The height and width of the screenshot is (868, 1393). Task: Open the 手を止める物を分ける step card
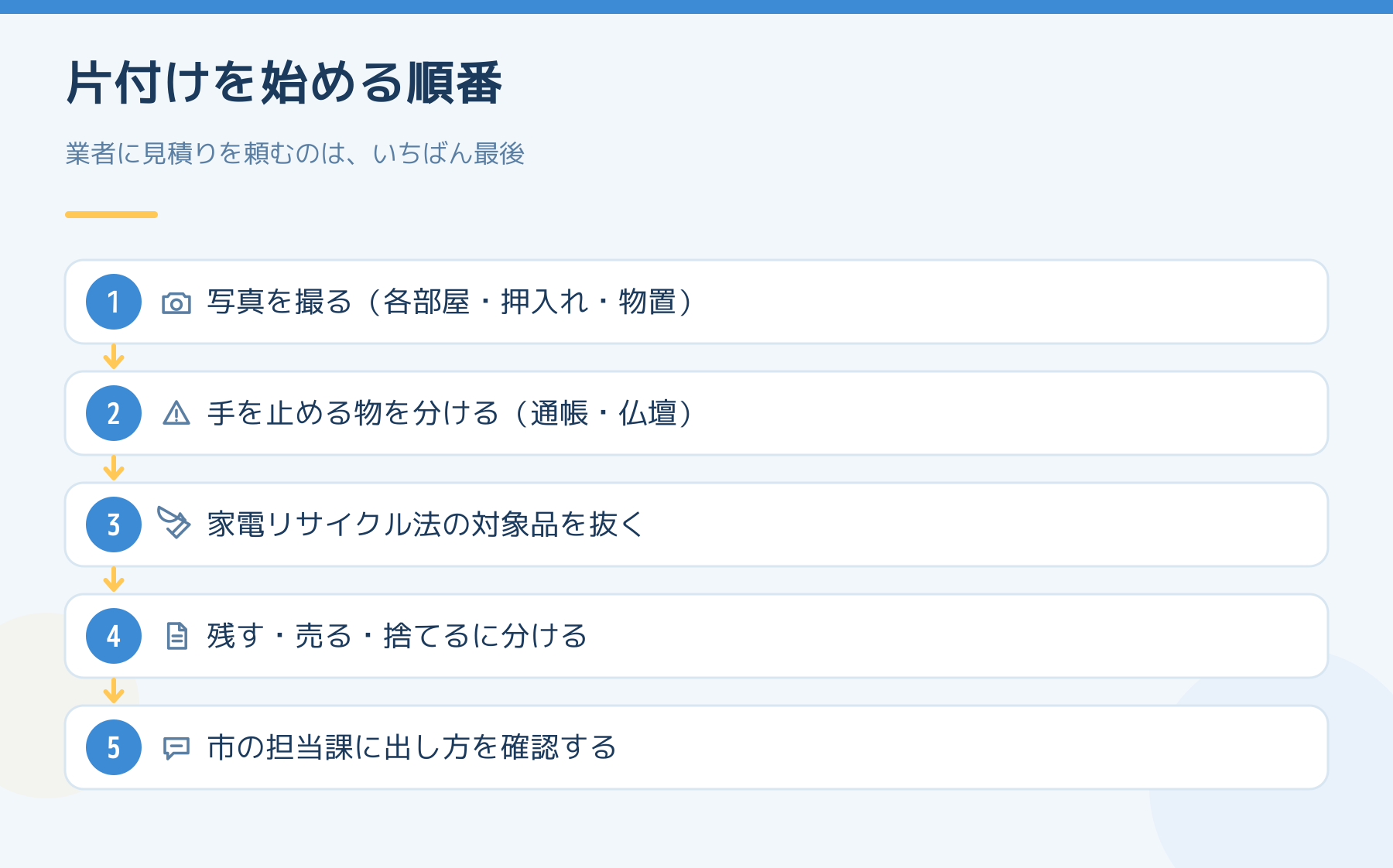tap(696, 413)
